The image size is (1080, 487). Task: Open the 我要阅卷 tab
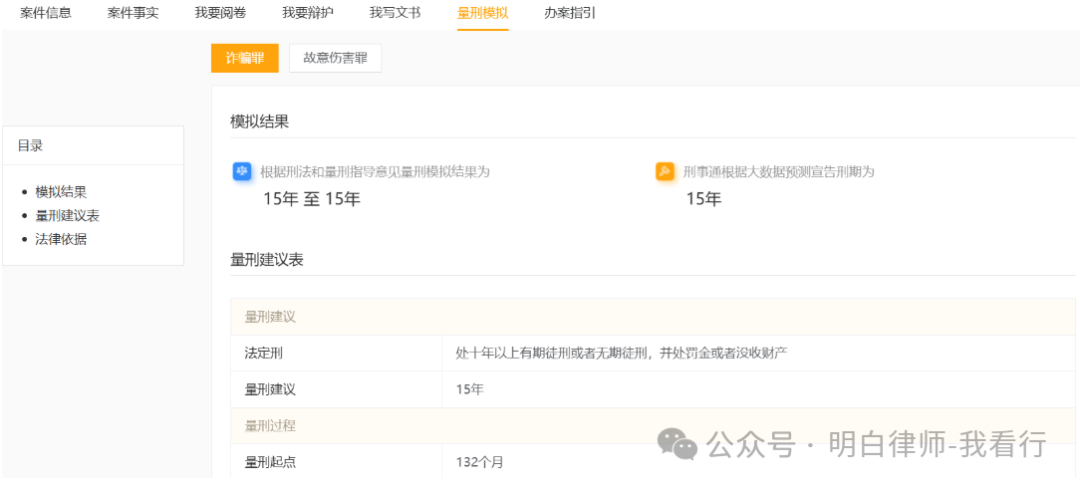coord(220,13)
